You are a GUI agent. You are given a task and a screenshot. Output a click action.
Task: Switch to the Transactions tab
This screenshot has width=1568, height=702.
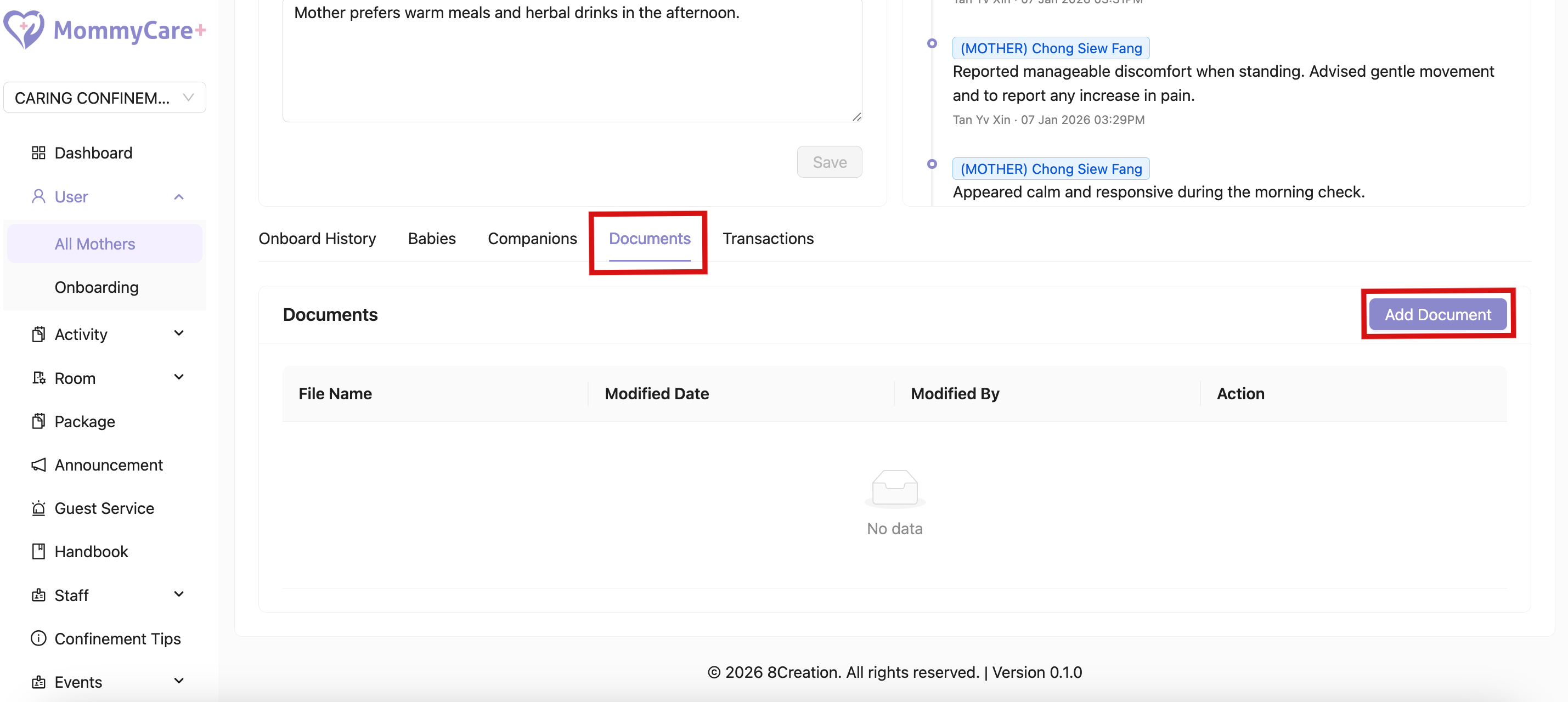click(768, 239)
